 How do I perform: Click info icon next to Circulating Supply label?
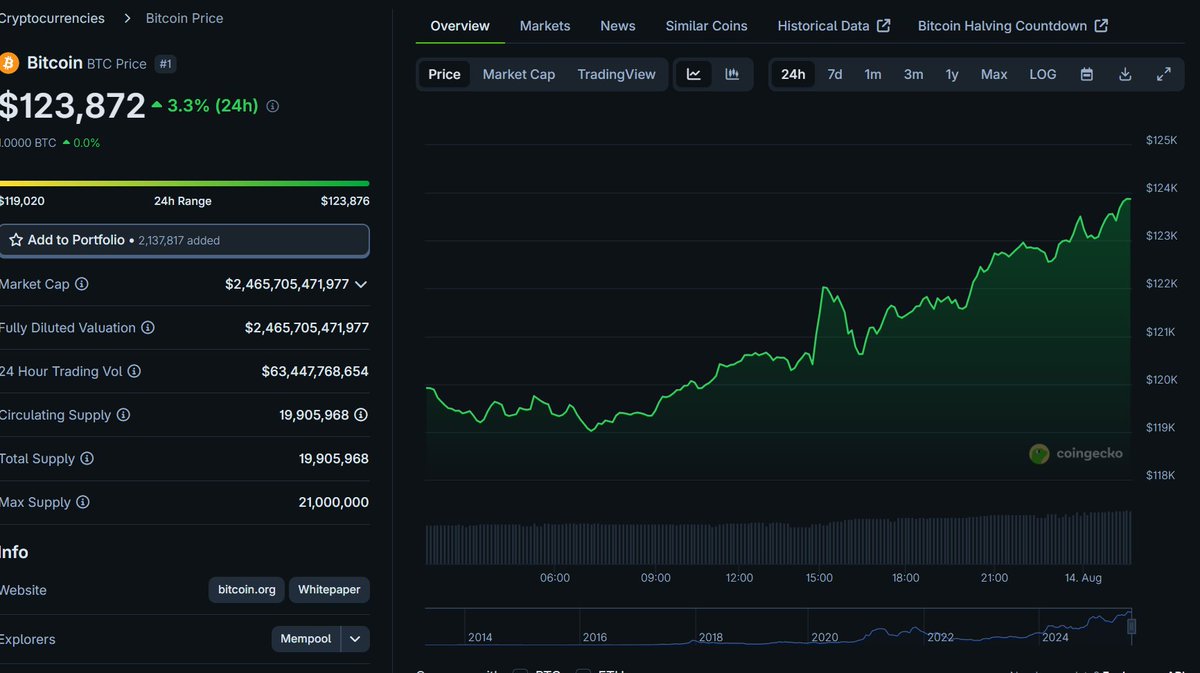[x=123, y=415]
